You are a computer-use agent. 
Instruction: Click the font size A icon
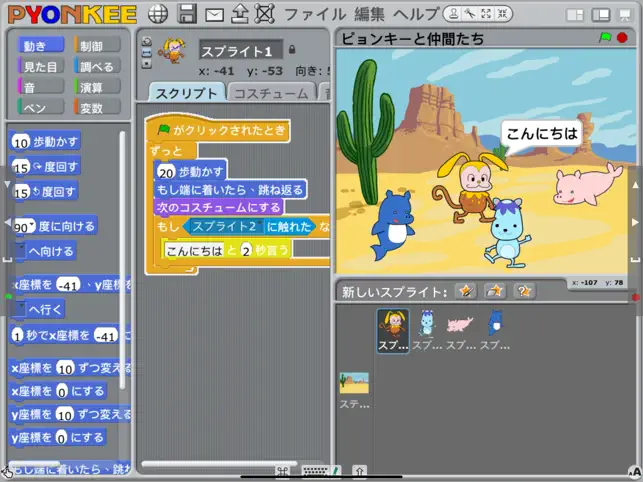coord(634,472)
